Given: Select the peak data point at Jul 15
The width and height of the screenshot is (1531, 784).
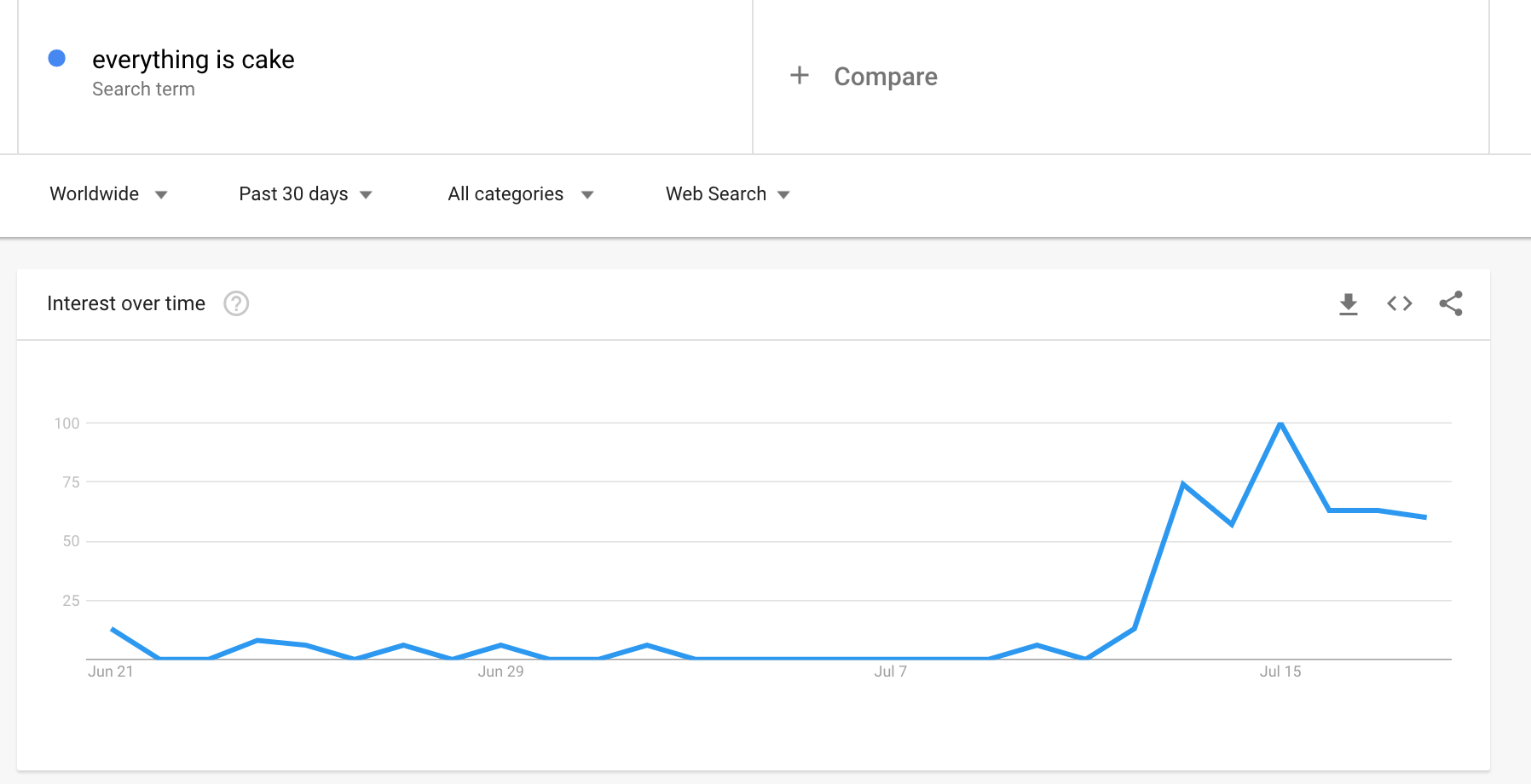Looking at the screenshot, I should click(x=1280, y=423).
